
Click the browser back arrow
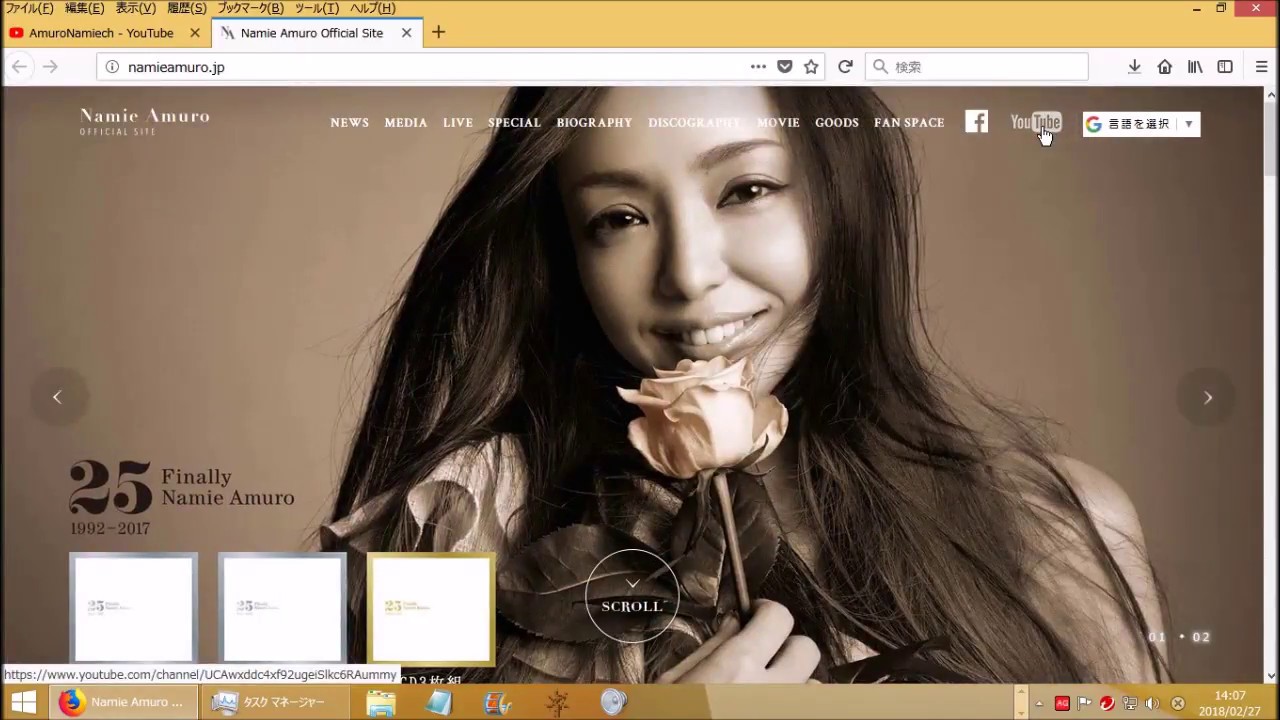(19, 66)
